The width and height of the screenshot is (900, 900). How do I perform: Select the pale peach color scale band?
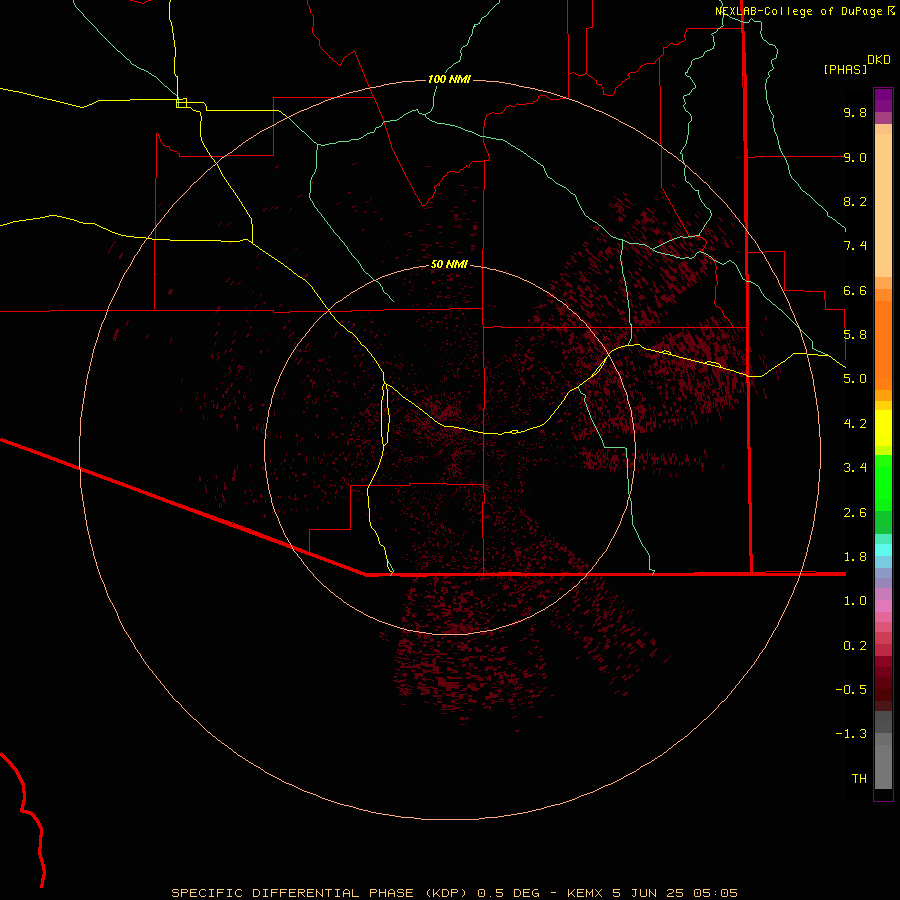pyautogui.click(x=883, y=207)
